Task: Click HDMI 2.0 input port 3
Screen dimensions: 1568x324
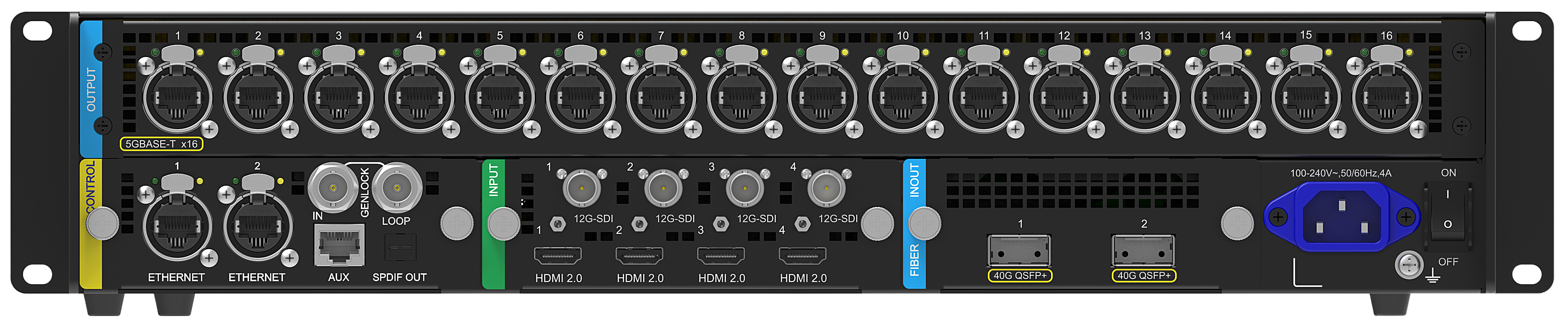Action: tap(721, 255)
